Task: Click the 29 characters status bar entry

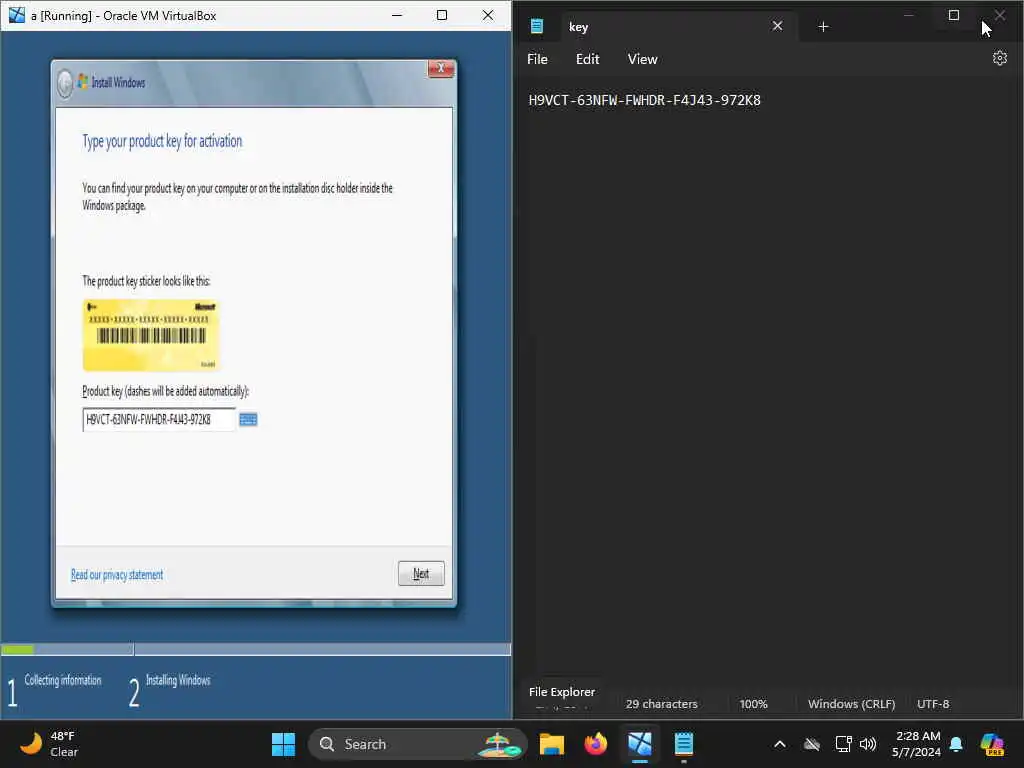Action: [x=662, y=704]
